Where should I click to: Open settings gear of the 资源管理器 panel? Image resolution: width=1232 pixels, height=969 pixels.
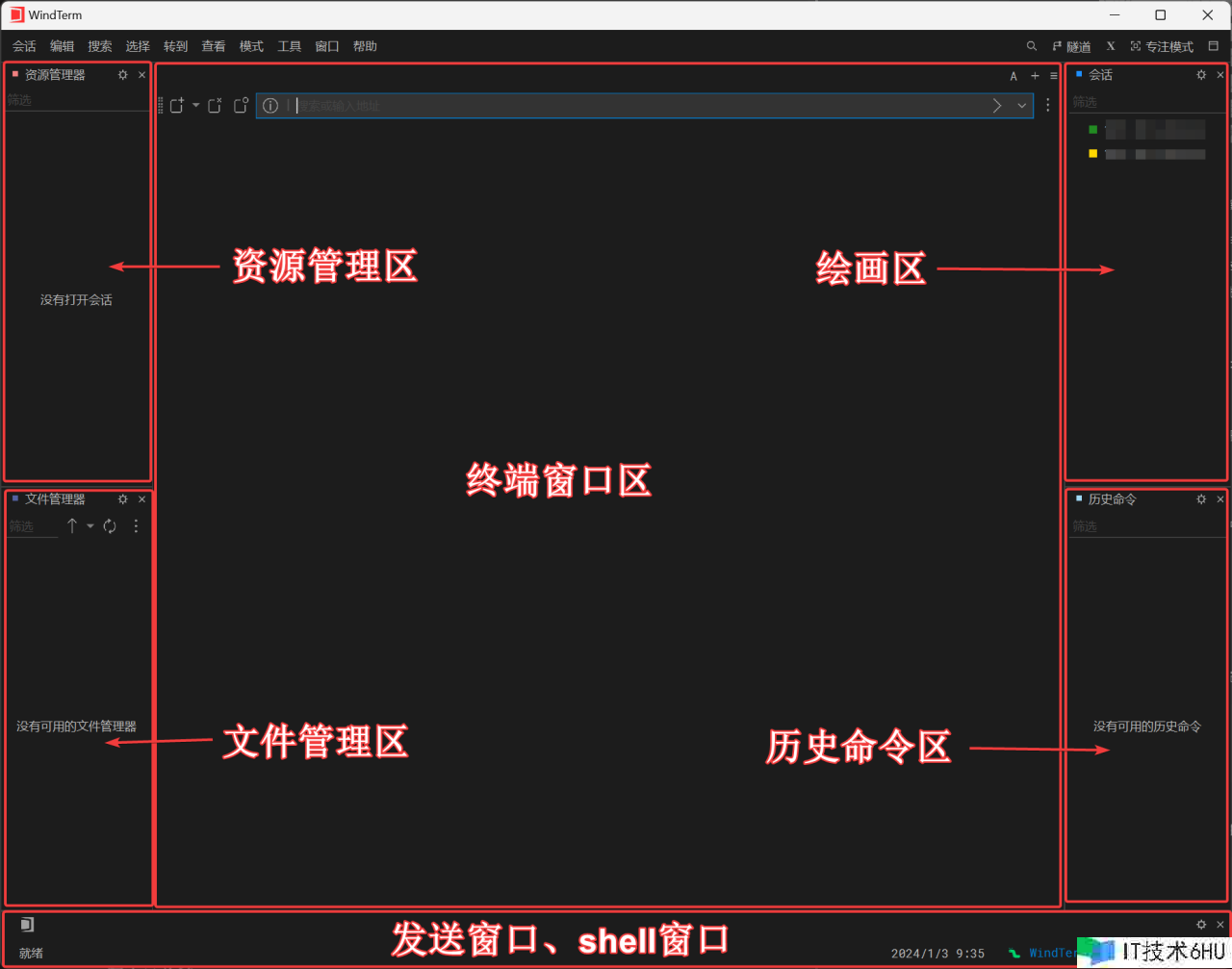(x=122, y=75)
